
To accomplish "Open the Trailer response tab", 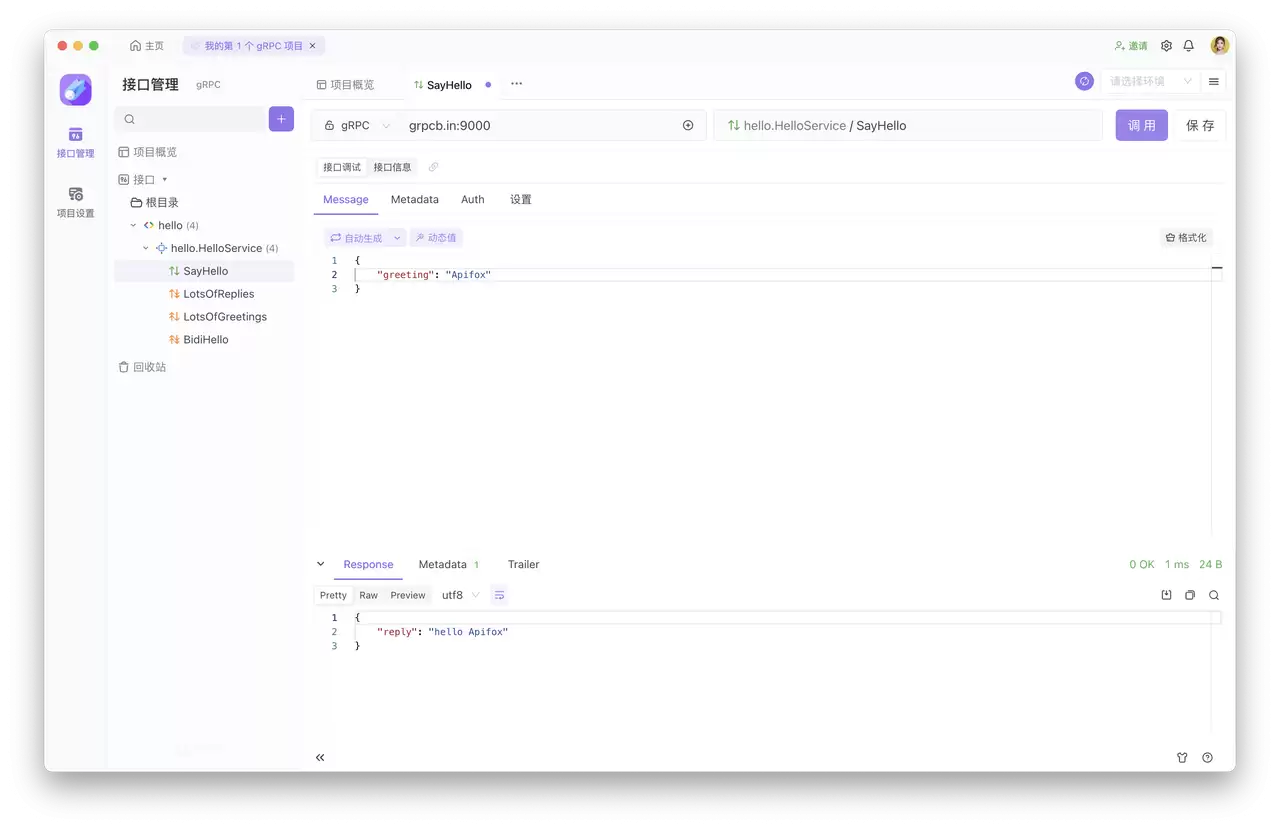I will pos(523,564).
